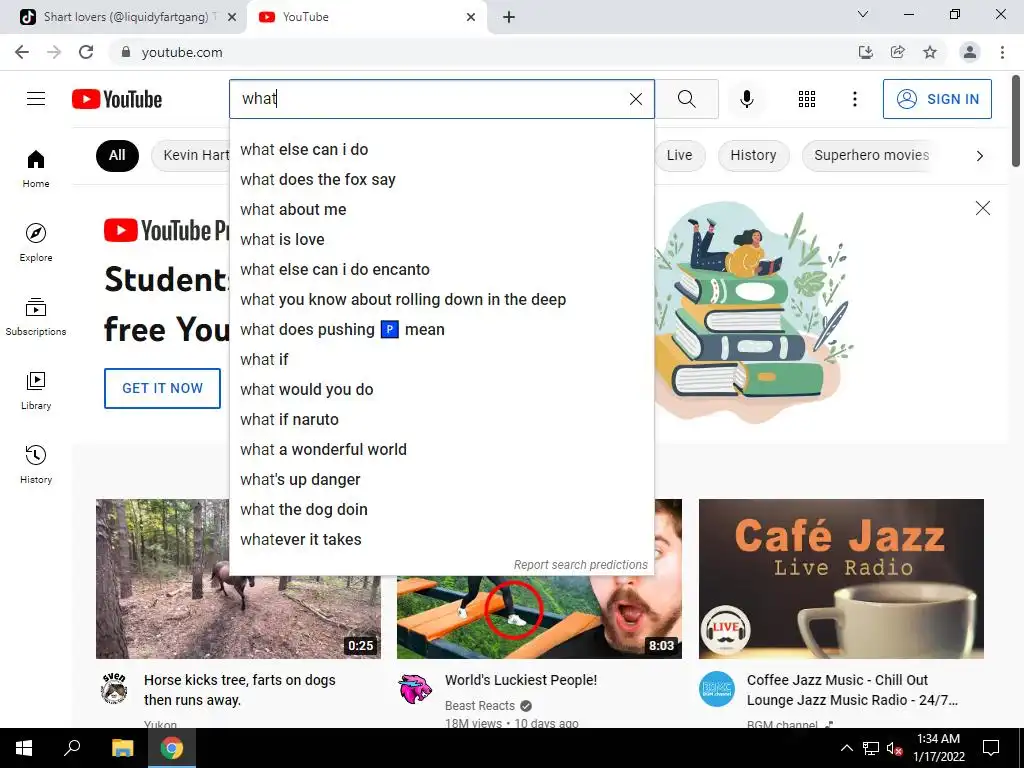Select the Superhero movies chip

point(871,155)
